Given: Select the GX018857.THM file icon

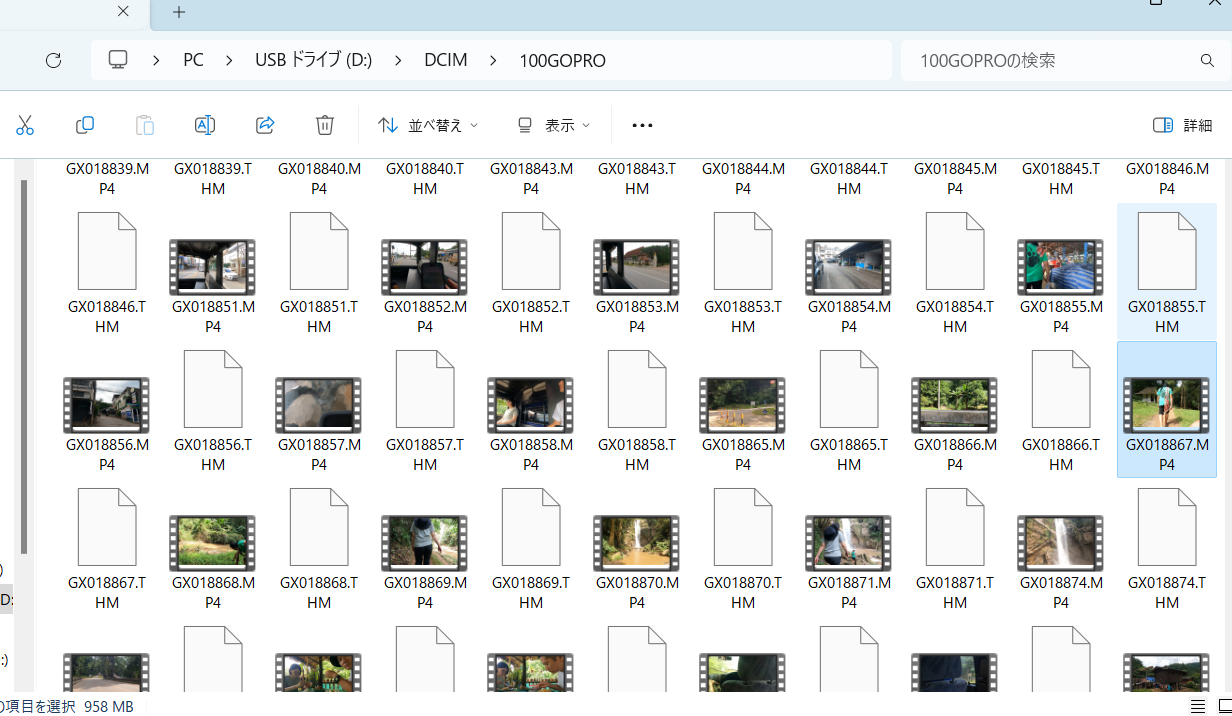Looking at the screenshot, I should pos(425,389).
